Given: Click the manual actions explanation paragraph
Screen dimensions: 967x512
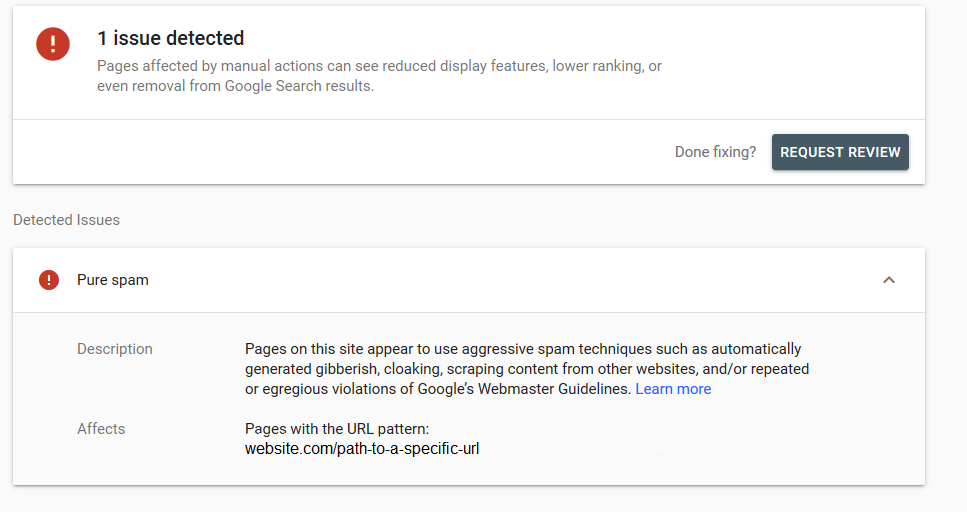Looking at the screenshot, I should (x=379, y=76).
